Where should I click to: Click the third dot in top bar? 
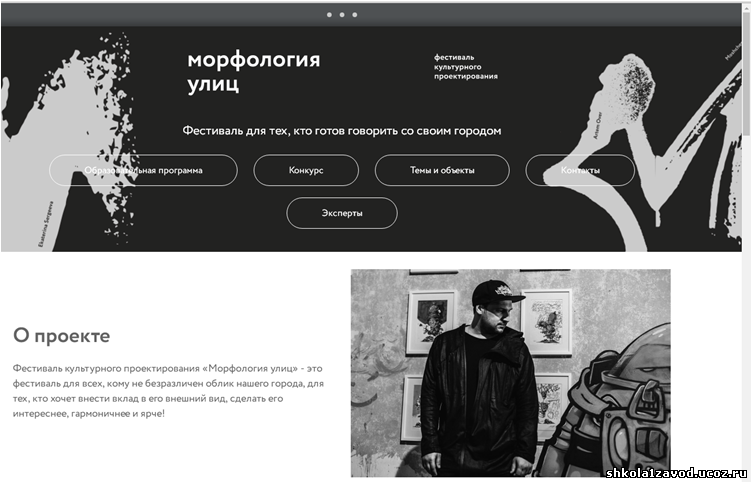pos(355,15)
